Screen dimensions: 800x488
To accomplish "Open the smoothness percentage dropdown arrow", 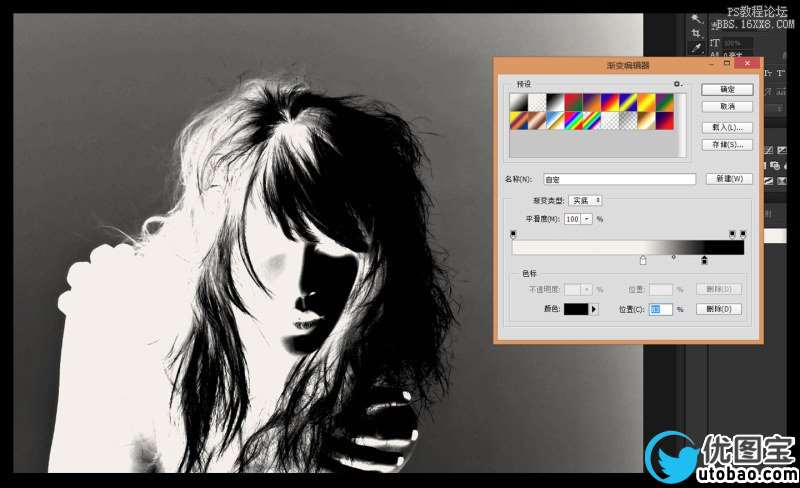I will [x=587, y=219].
